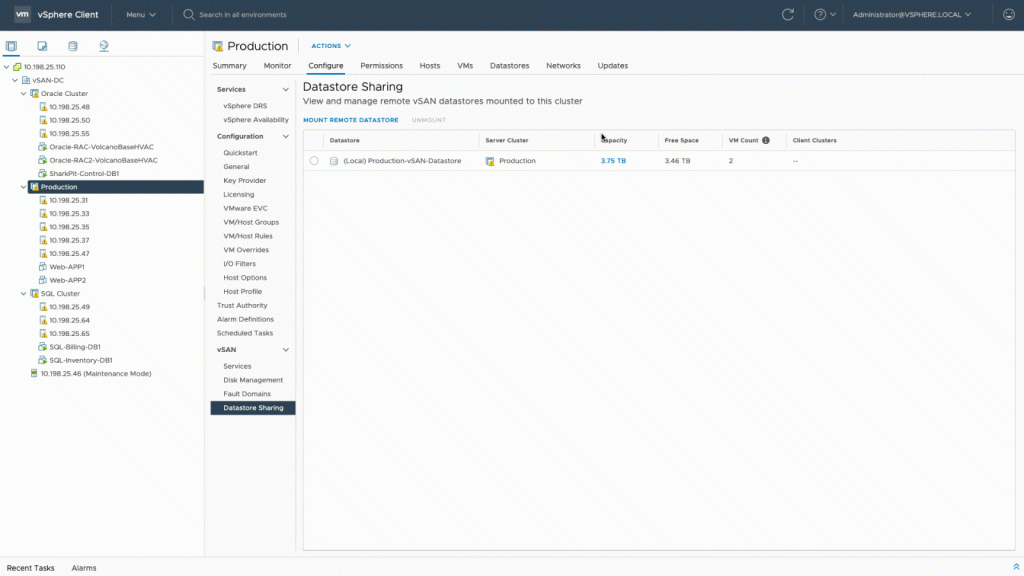Select the Production-vSAN-Datastore radio button
This screenshot has width=1024, height=576.
(314, 161)
